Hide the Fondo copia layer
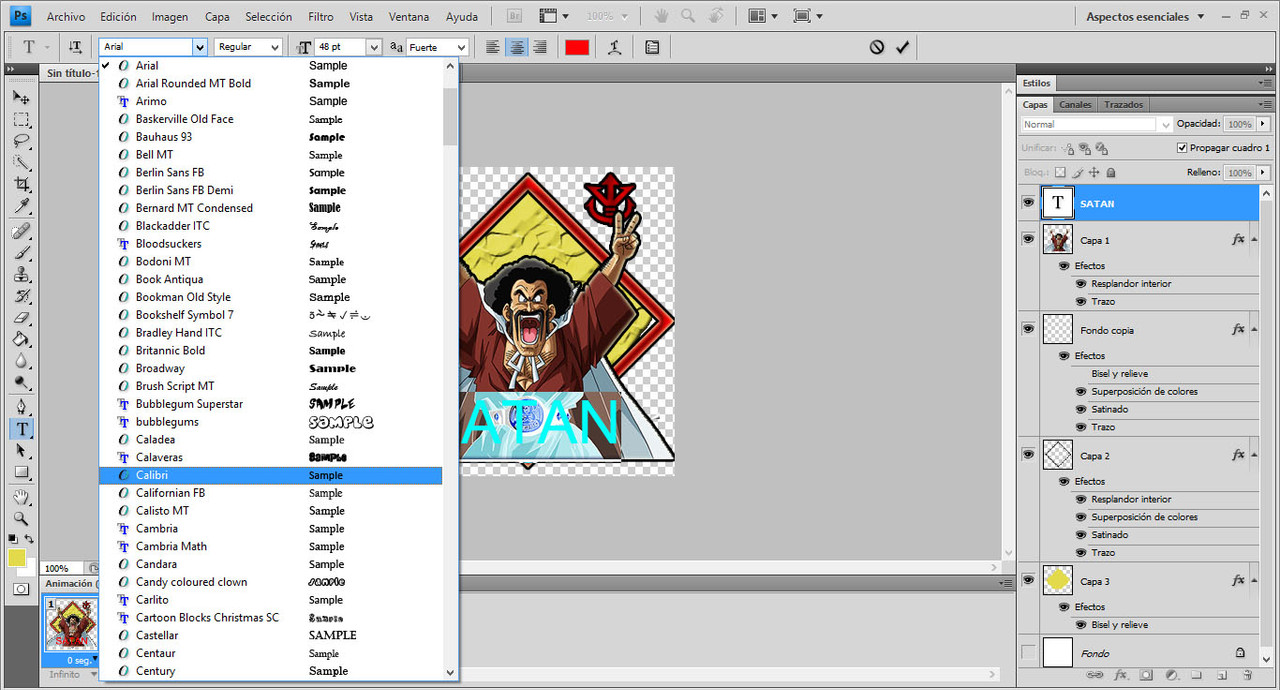Image resolution: width=1280 pixels, height=690 pixels. [1028, 329]
